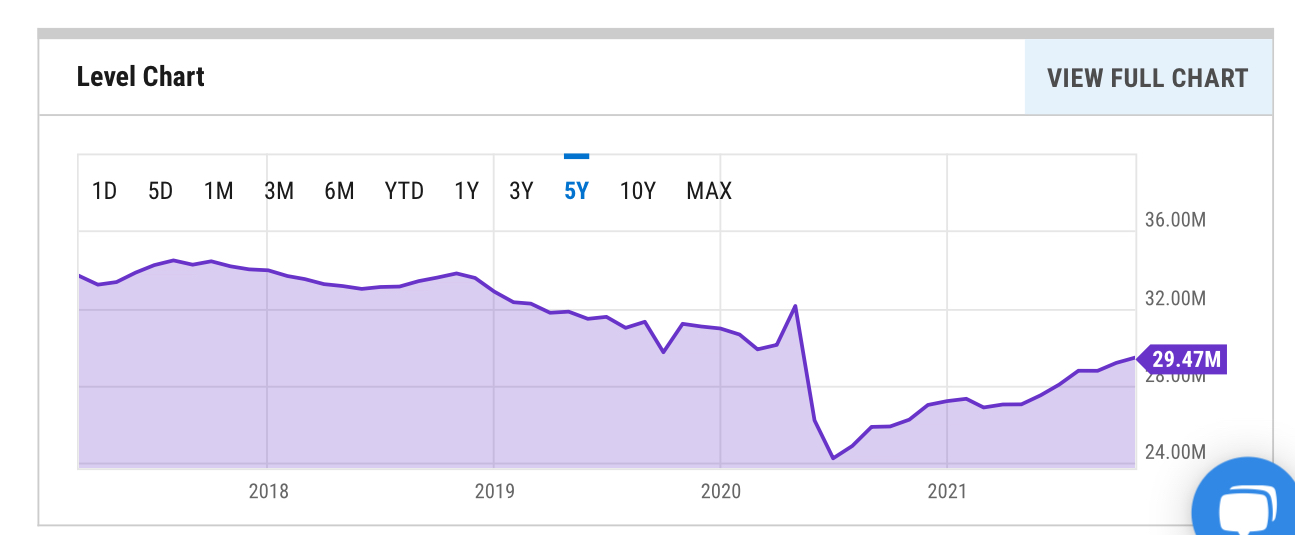Click the VIEW FULL CHART button

[x=1147, y=78]
